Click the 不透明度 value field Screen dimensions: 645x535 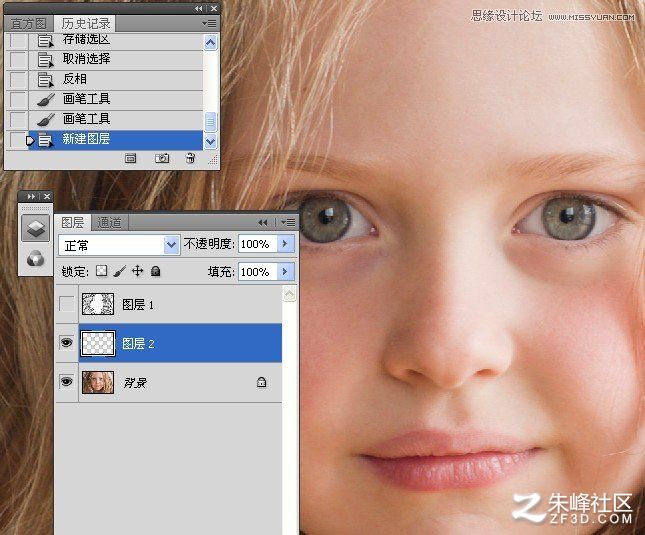tap(258, 244)
